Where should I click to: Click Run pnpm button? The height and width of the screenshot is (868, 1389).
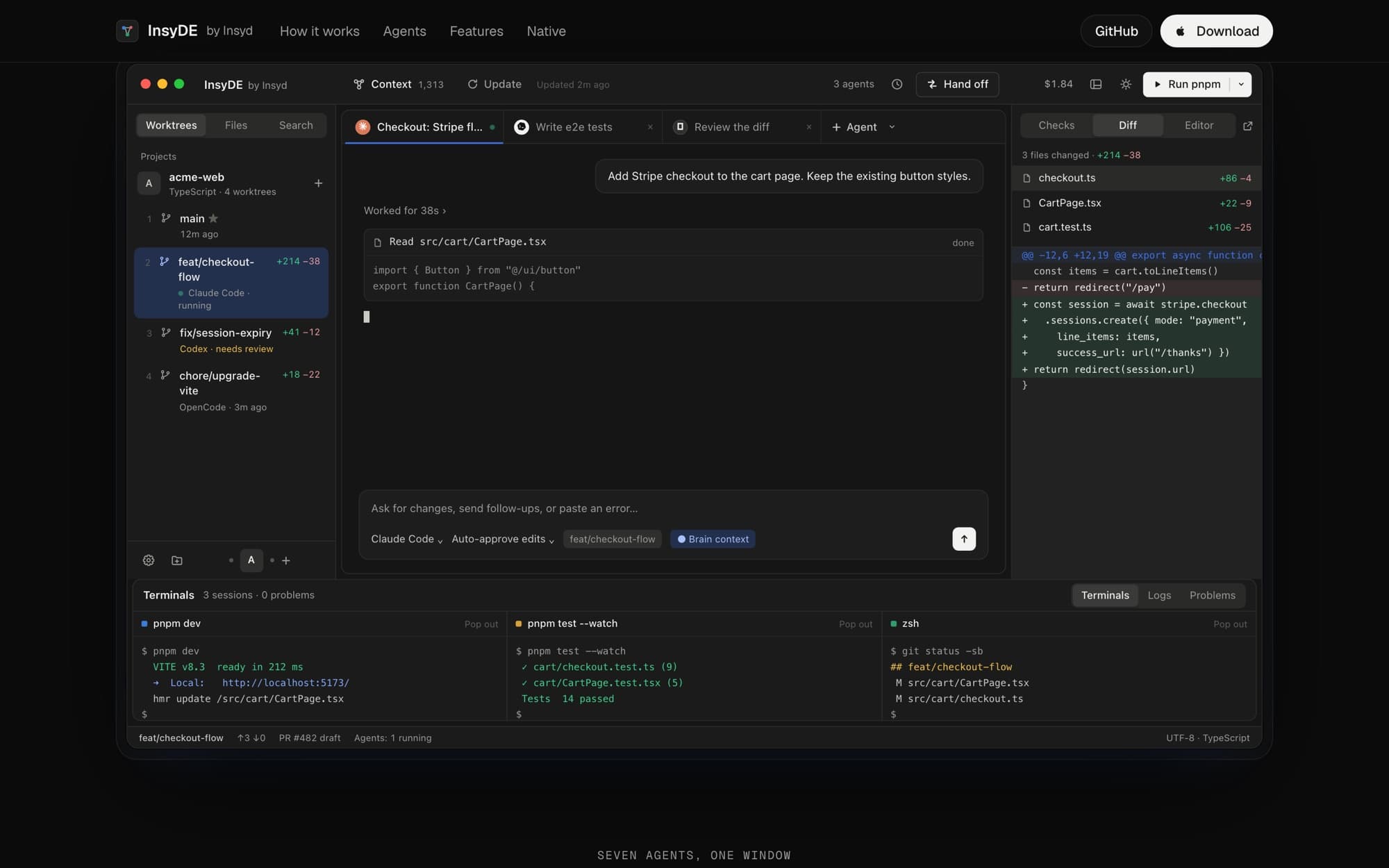(x=1187, y=84)
